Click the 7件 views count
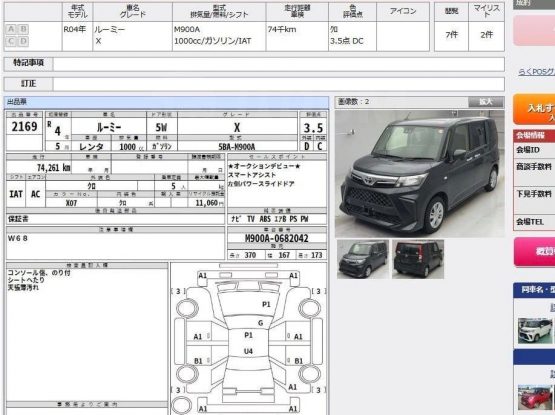This screenshot has height=415, width=555. pos(451,35)
